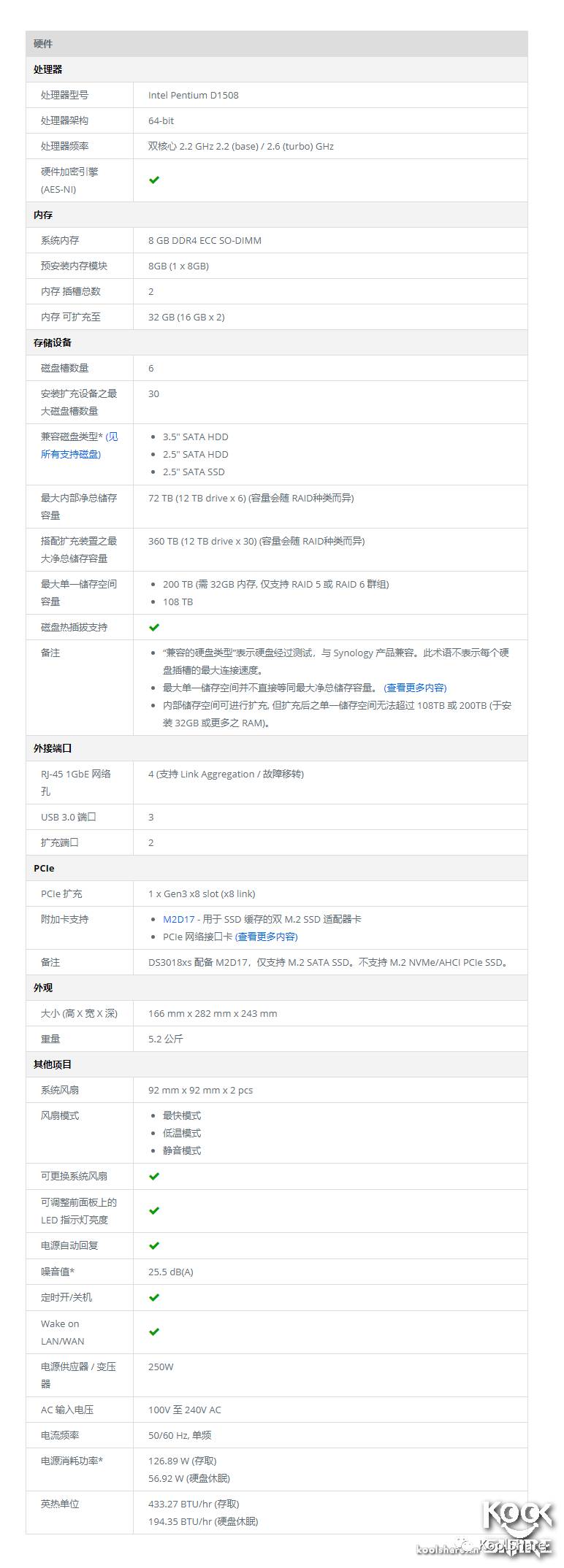The width and height of the screenshot is (564, 1568).
Task: Click the 2.5" SATA SSD list item
Action: tap(194, 472)
